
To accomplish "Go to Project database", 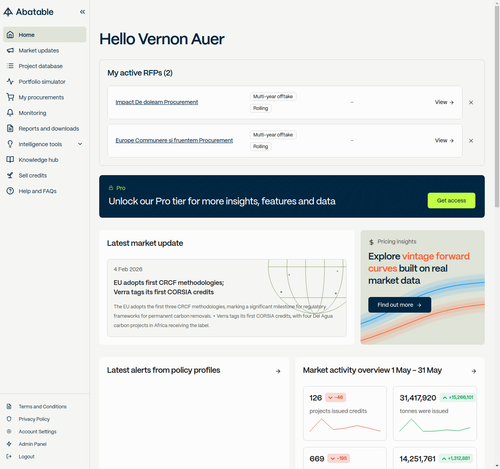I will (x=45, y=66).
